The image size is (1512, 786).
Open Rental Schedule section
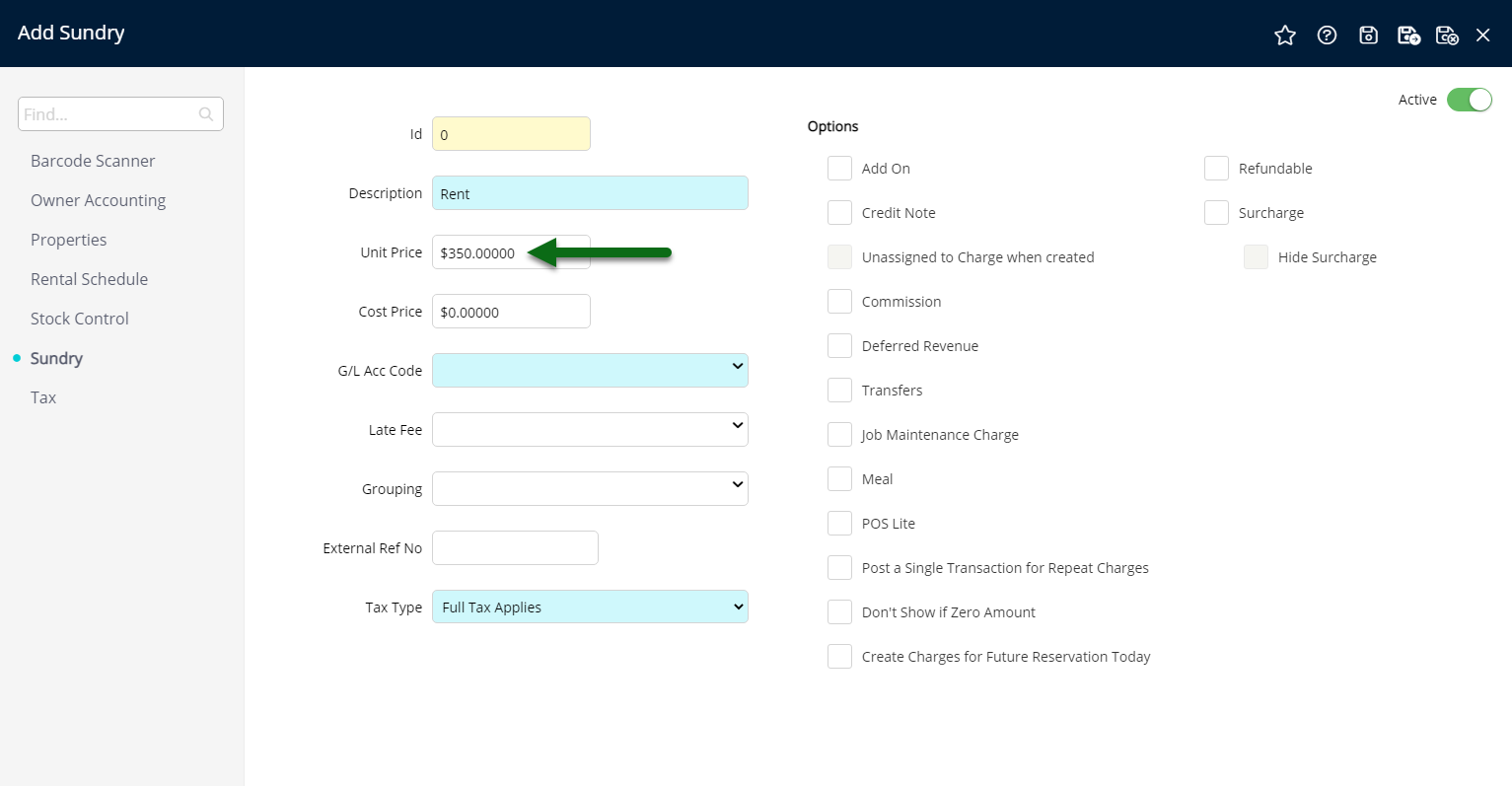pos(89,279)
